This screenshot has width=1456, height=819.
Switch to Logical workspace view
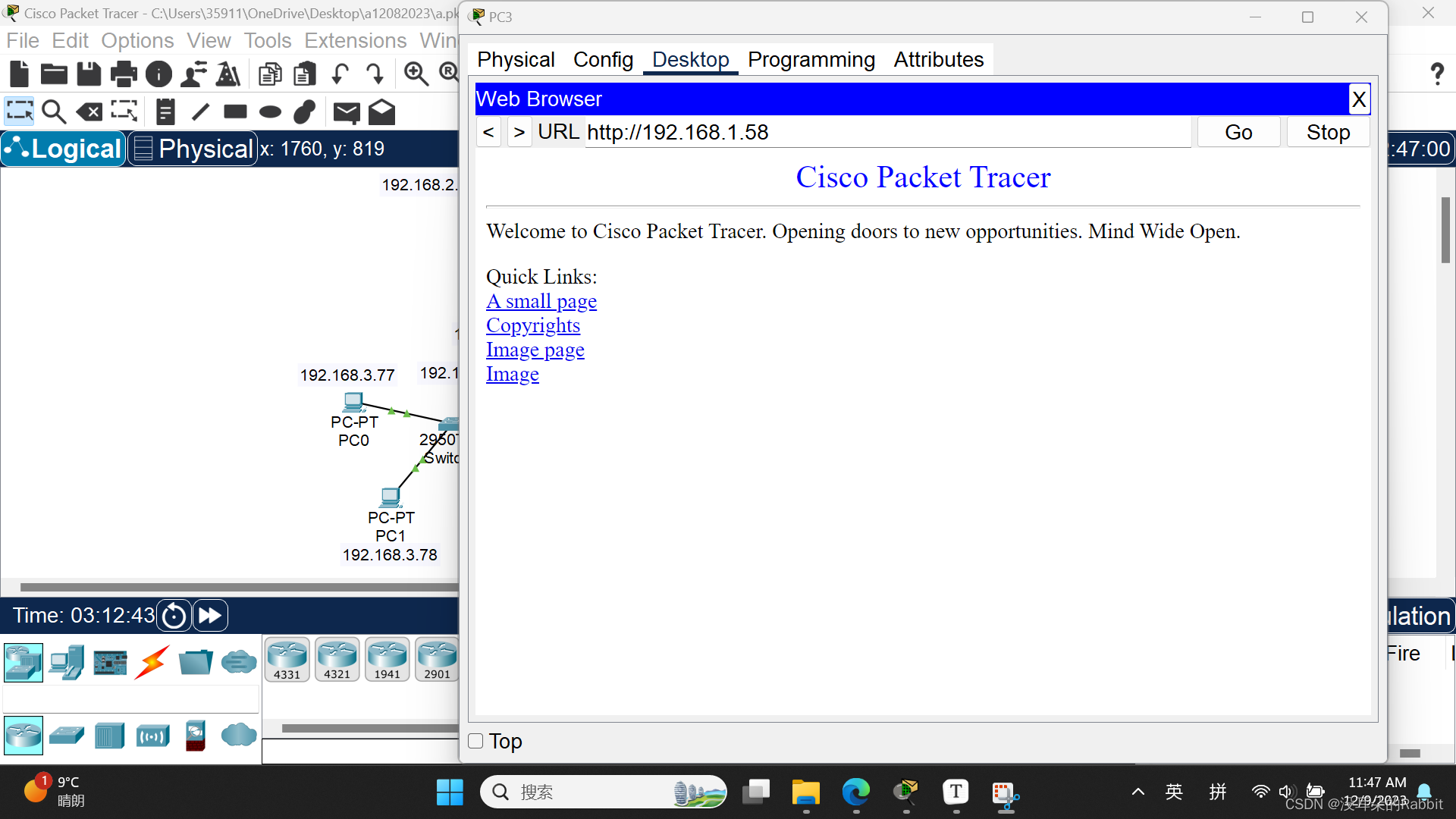pos(63,149)
